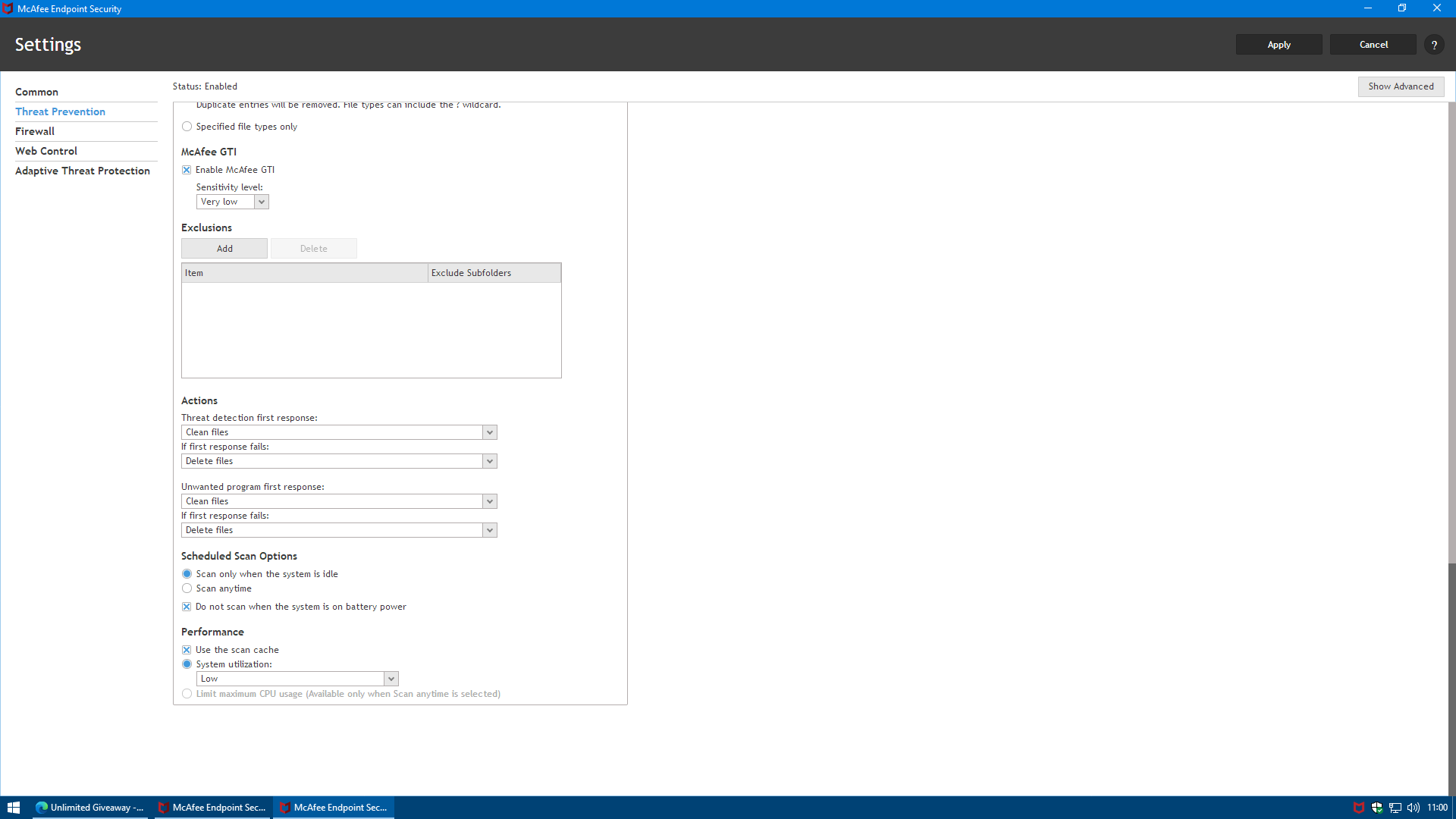Click the network tray icon
This screenshot has width=1456, height=819.
1395,808
